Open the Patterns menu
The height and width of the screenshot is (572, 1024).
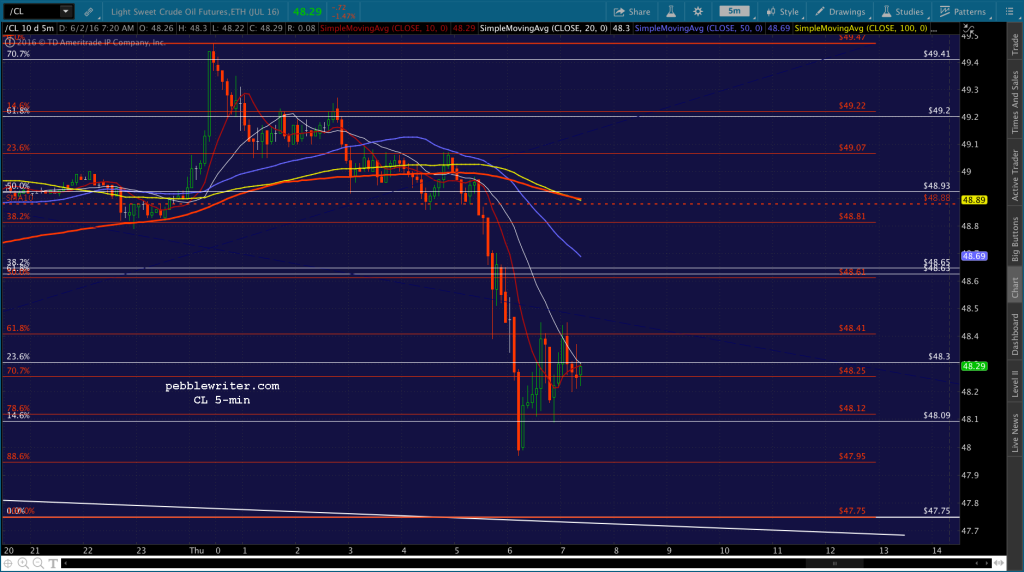[963, 12]
